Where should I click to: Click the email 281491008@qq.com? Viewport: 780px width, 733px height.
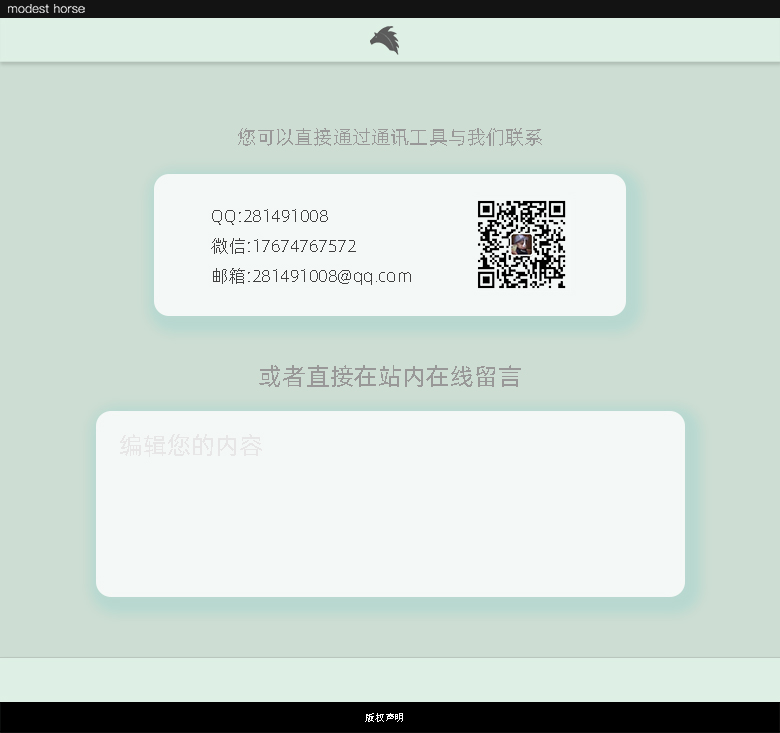332,276
